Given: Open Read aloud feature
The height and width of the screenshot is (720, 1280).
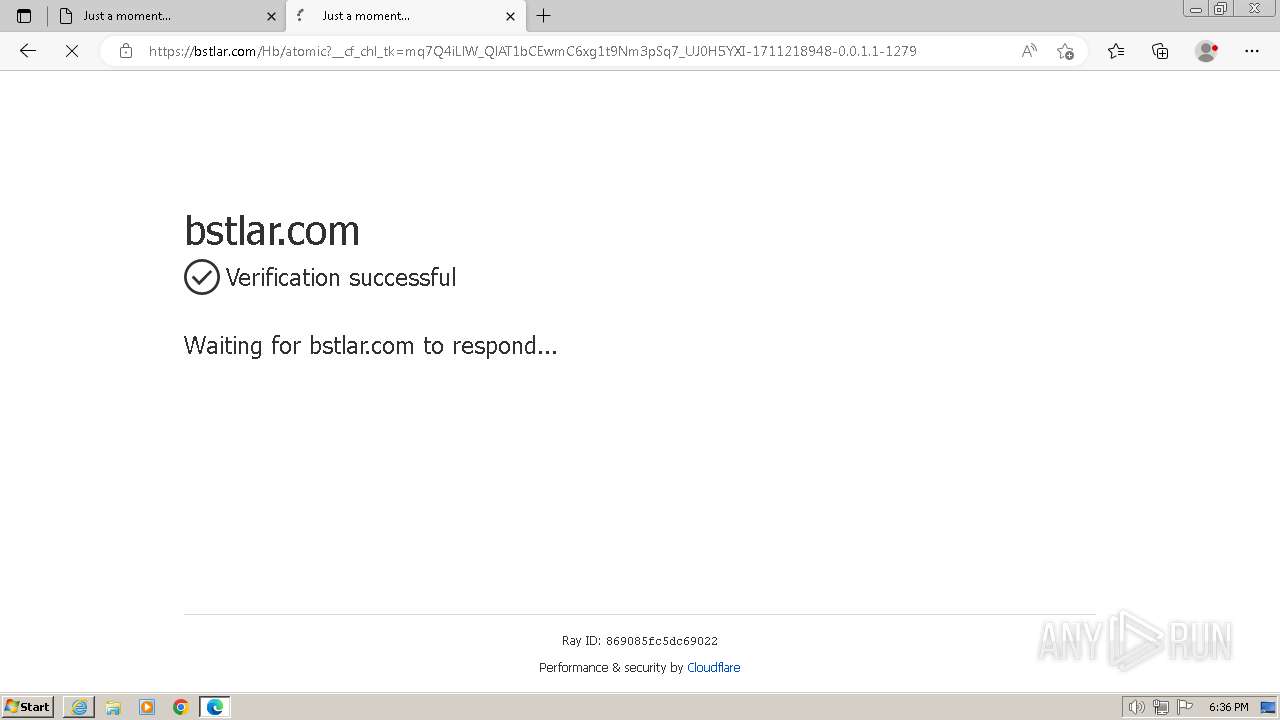Looking at the screenshot, I should (1029, 51).
